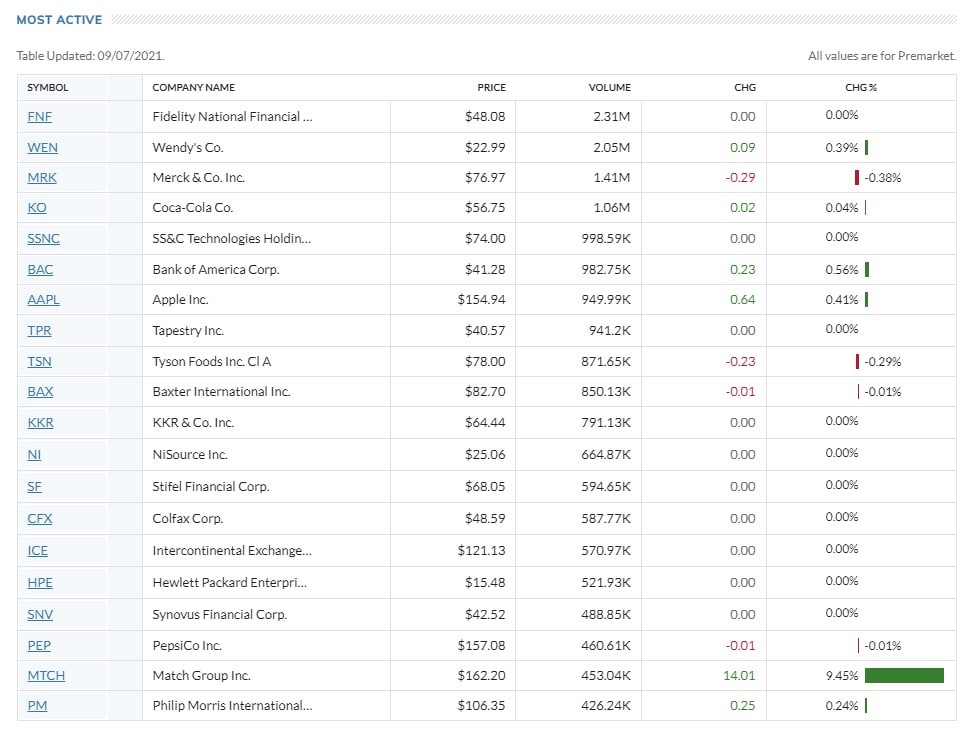
Task: Click the ICE symbol link
Action: (37, 551)
